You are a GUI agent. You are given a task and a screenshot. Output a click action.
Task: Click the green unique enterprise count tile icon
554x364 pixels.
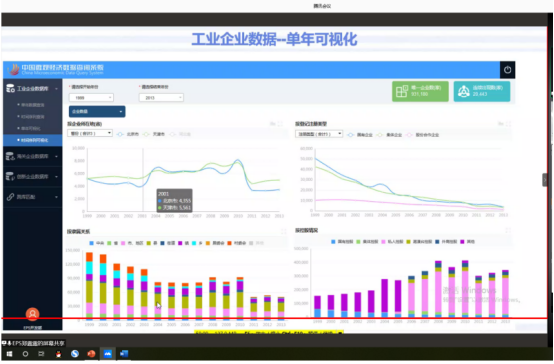402,91
